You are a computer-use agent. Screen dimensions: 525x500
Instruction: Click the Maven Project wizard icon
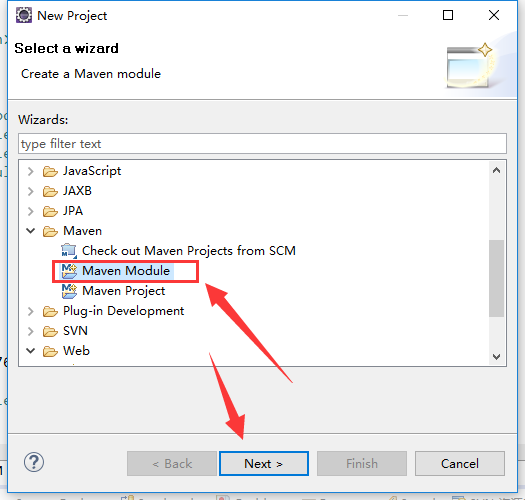(x=69, y=291)
